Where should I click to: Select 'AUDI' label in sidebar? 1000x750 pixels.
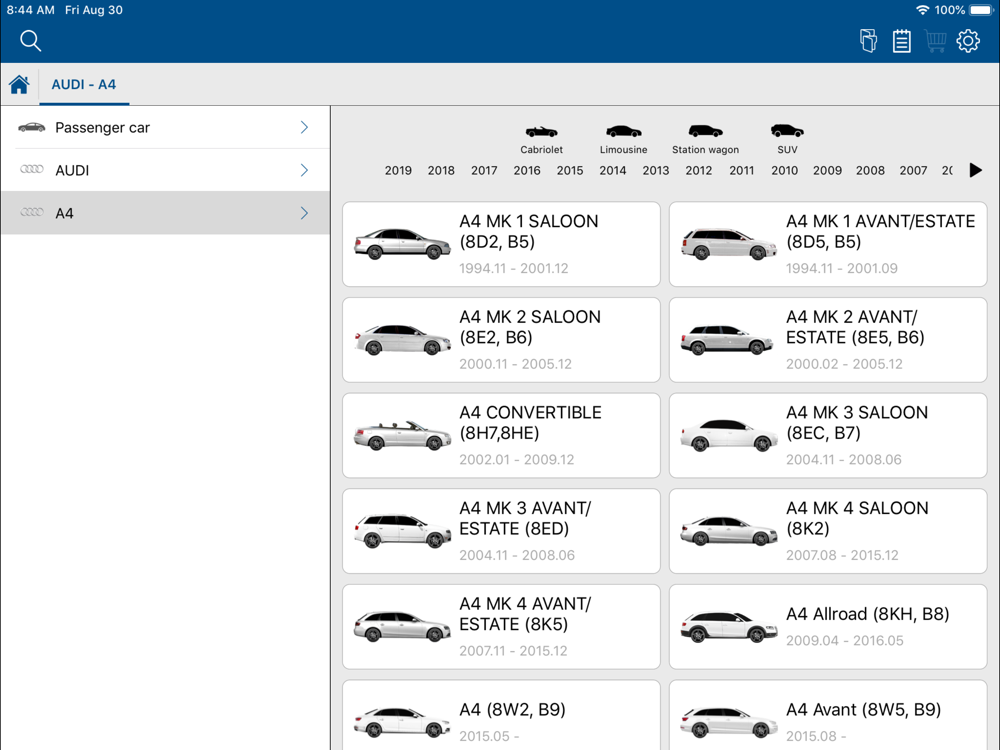click(72, 170)
